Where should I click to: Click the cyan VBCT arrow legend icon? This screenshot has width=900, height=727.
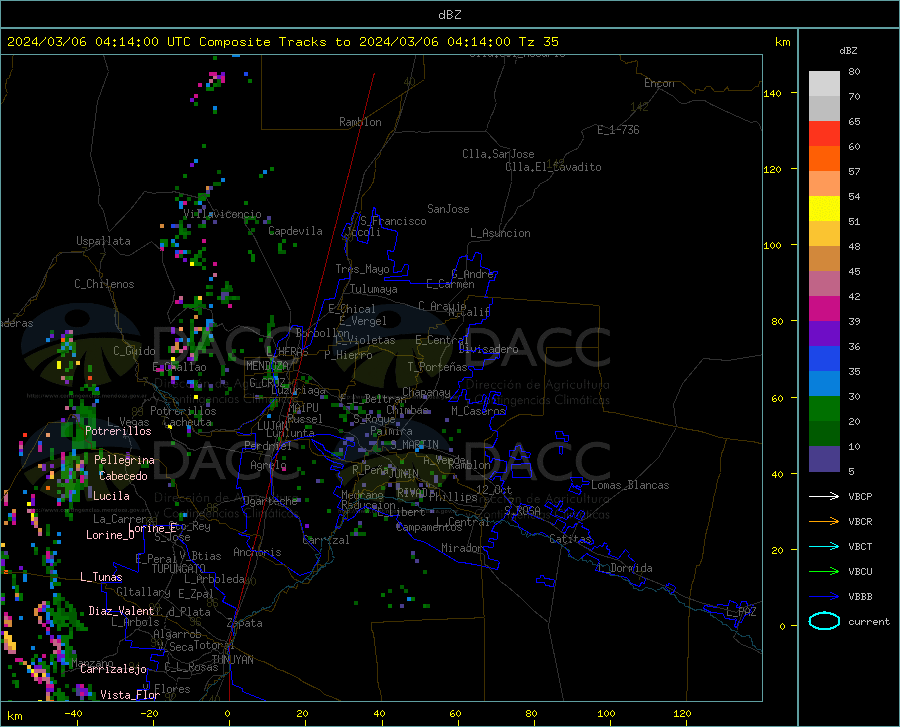pyautogui.click(x=824, y=546)
